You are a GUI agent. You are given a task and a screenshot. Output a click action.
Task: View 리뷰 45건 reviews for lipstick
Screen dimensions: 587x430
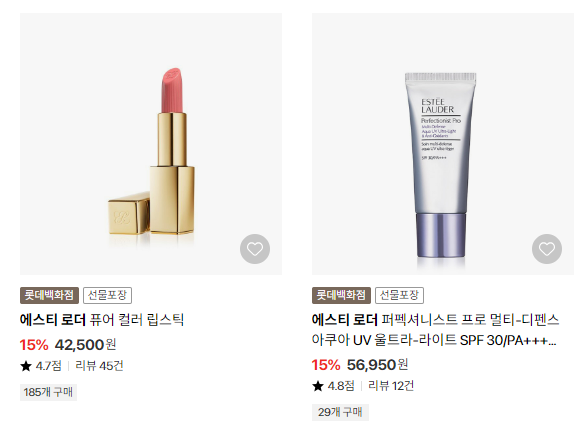[x=99, y=366]
